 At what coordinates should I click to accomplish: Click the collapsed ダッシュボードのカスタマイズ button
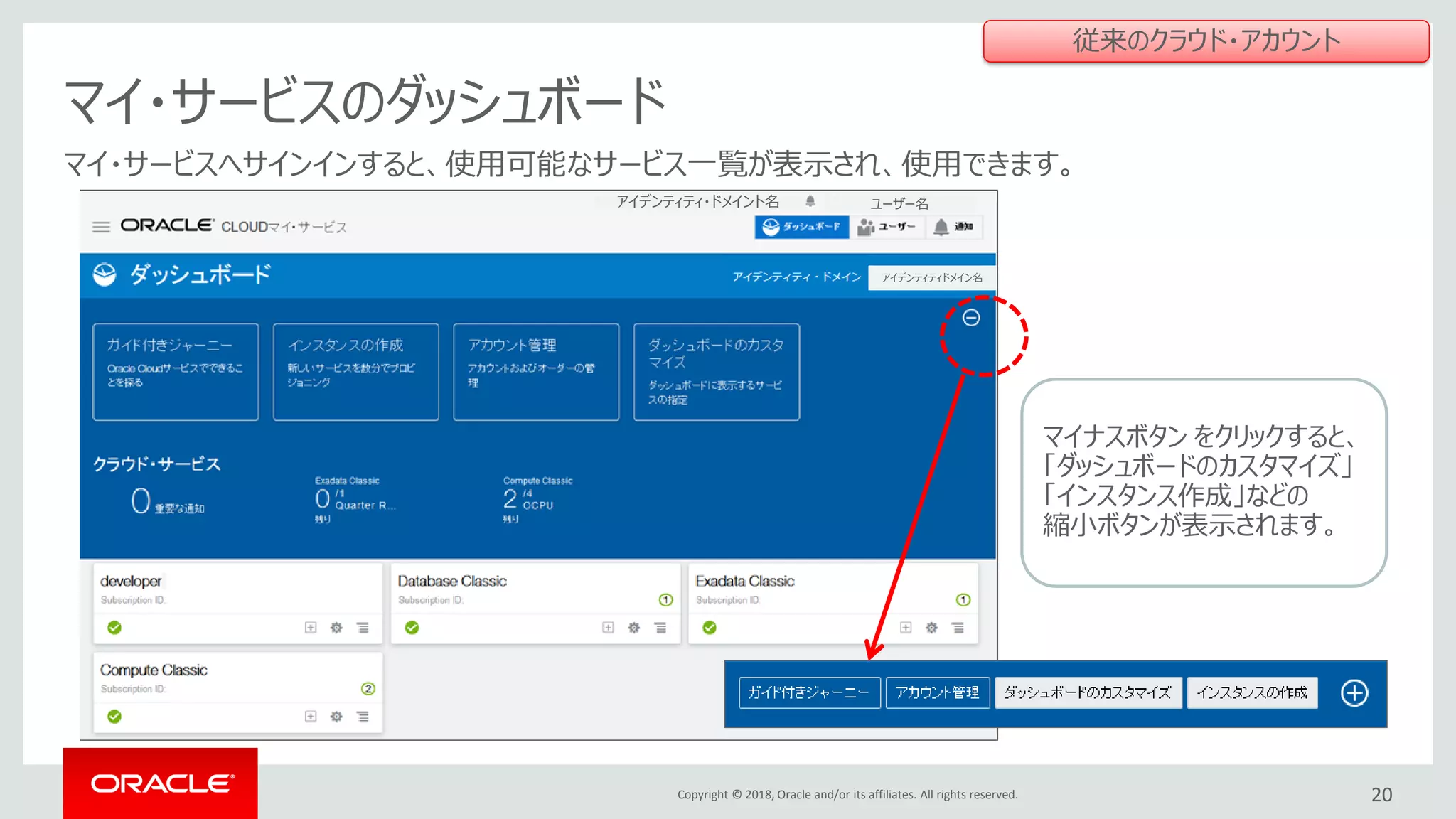[1088, 692]
